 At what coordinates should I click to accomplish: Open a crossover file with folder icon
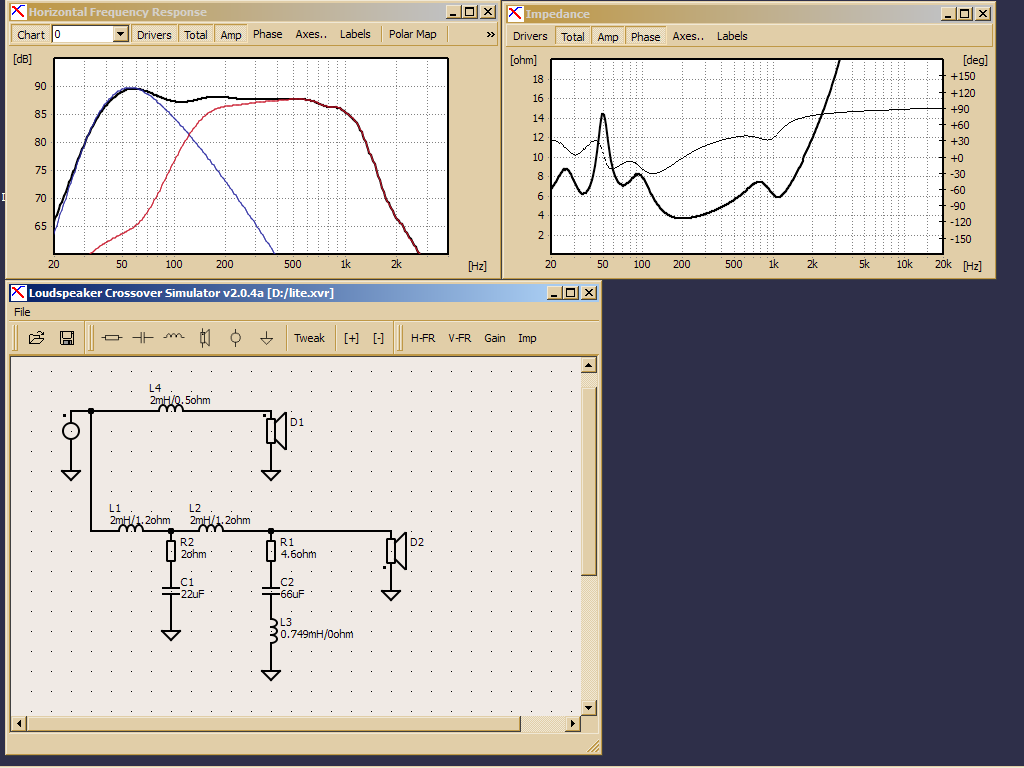37,338
